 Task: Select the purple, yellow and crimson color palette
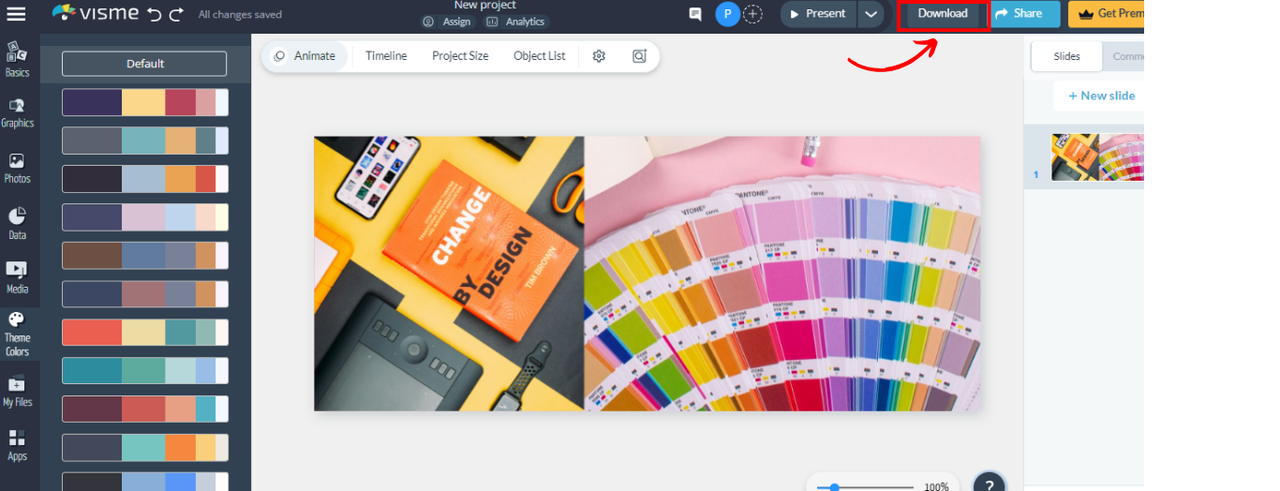145,102
